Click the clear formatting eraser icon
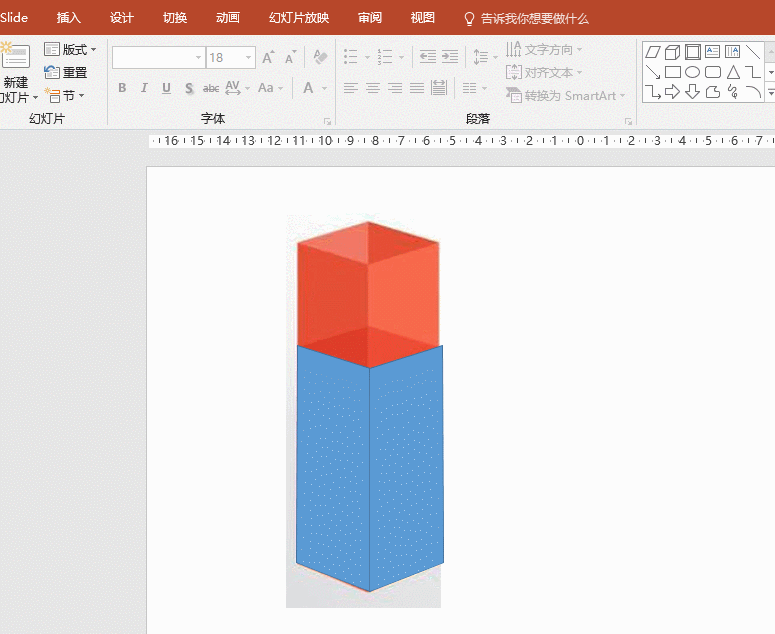Viewport: 775px width, 634px height. tap(320, 57)
